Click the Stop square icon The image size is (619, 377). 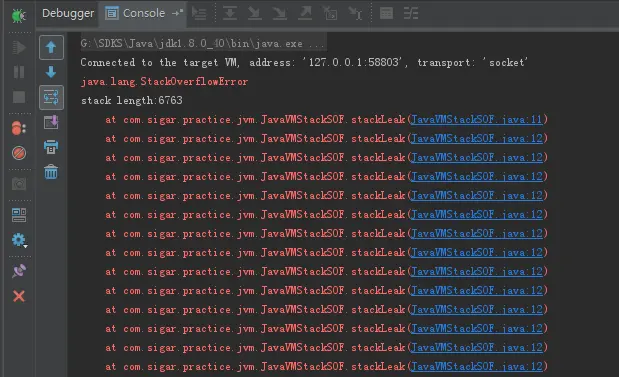coord(19,97)
